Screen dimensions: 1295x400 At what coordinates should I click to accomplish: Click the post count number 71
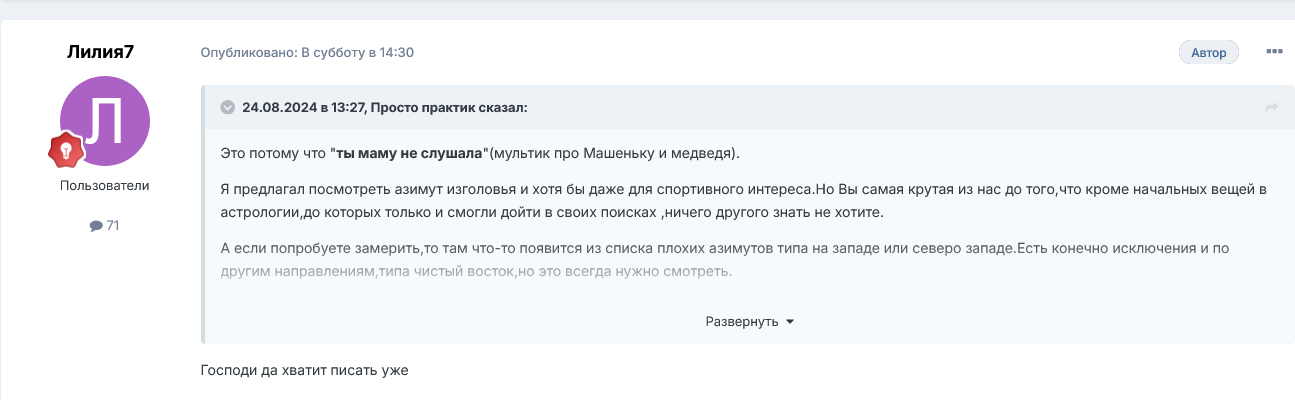[x=112, y=226]
